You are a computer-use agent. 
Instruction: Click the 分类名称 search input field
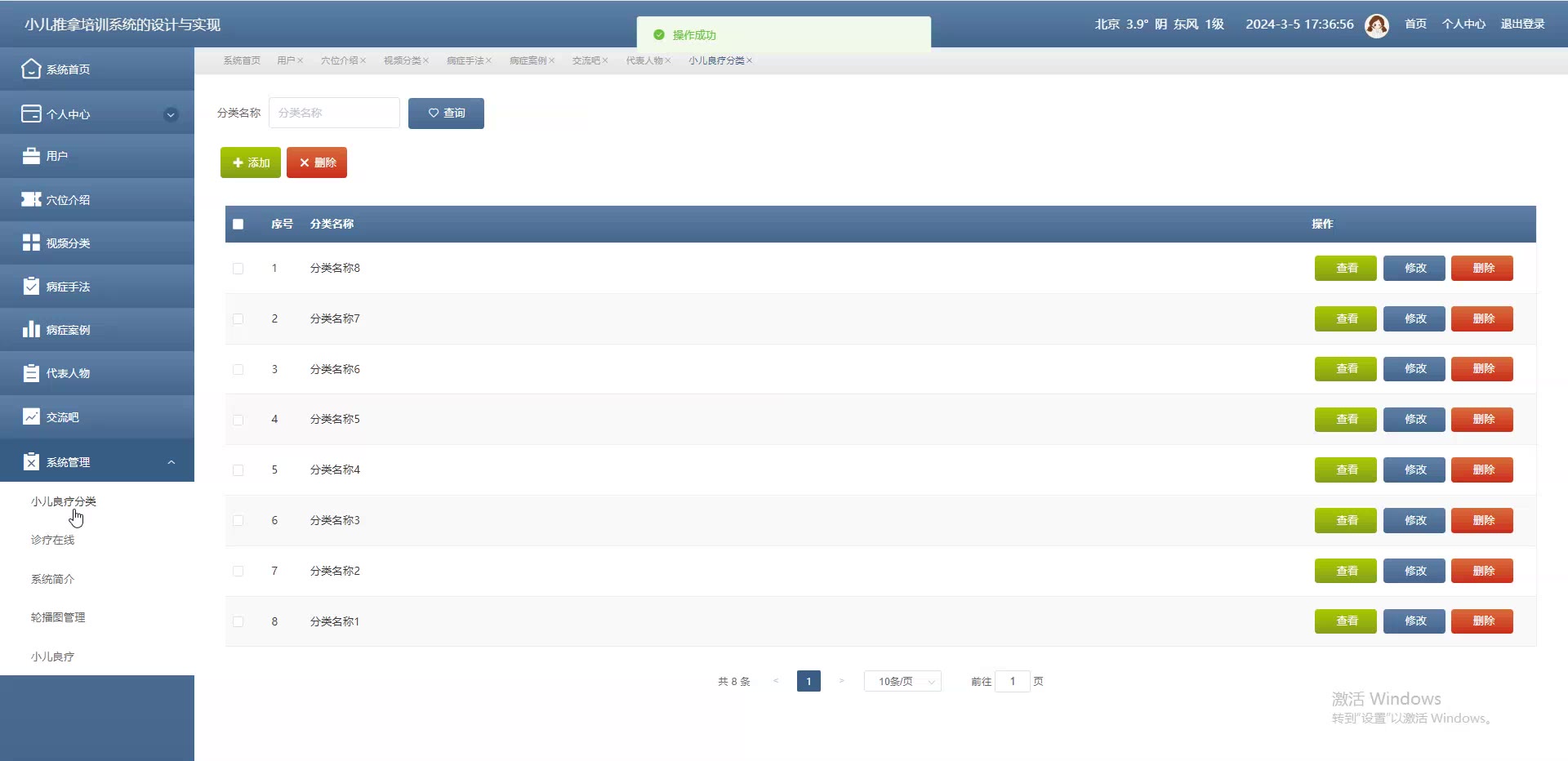(x=334, y=113)
